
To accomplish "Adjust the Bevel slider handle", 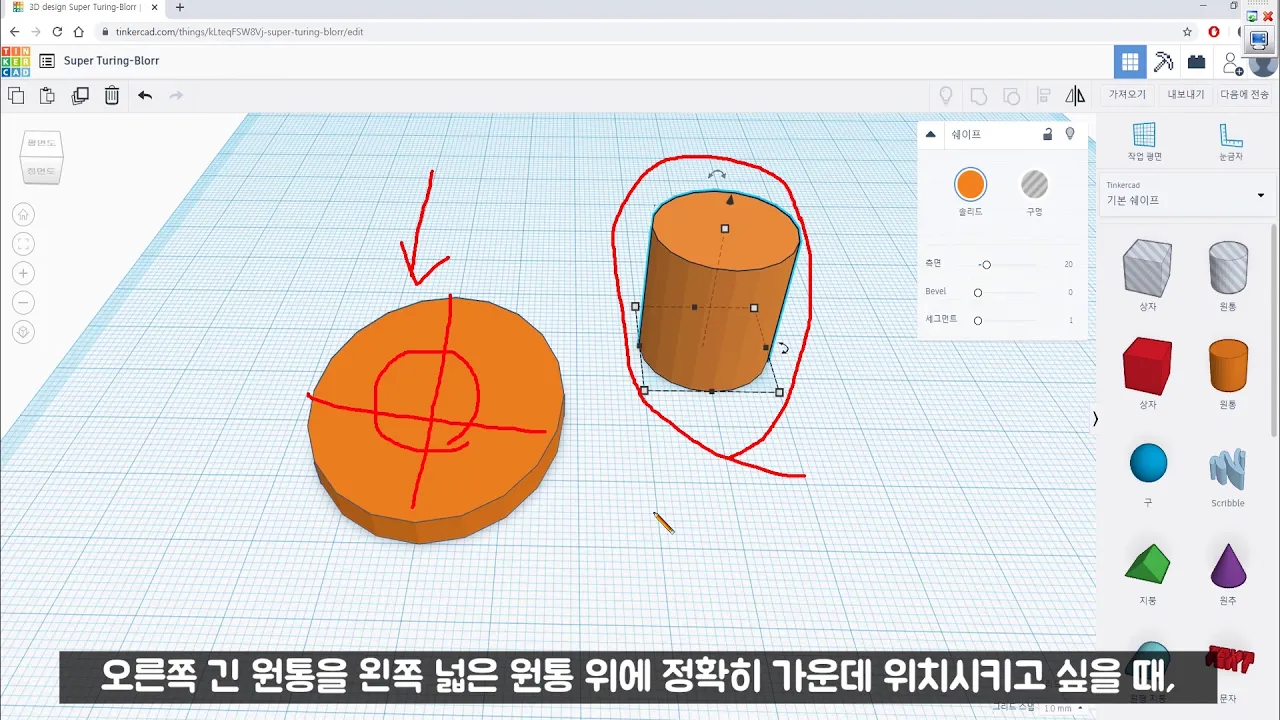I will point(978,292).
